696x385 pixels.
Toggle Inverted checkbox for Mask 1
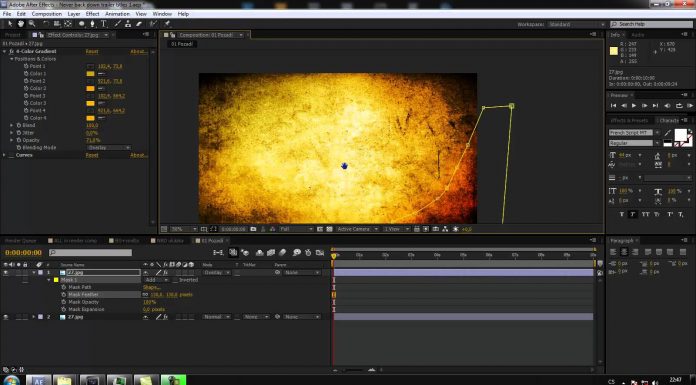(x=175, y=280)
